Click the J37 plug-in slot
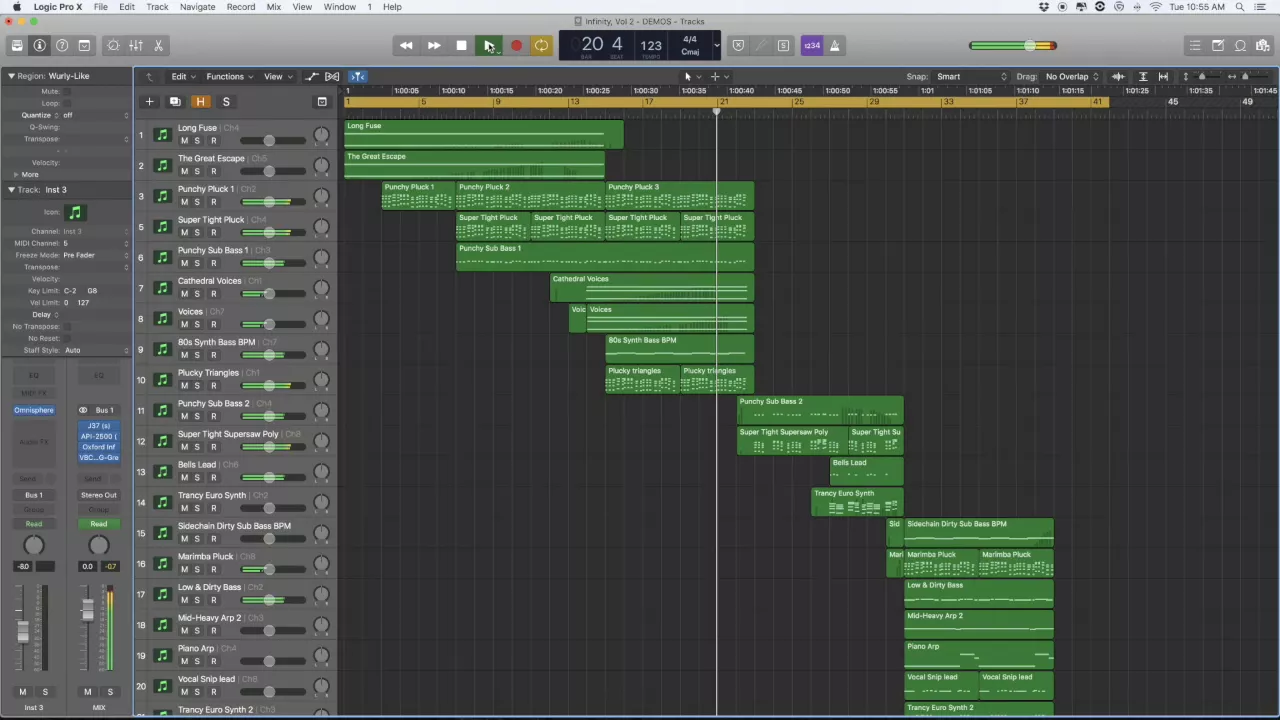Image resolution: width=1280 pixels, height=720 pixels. (x=99, y=426)
